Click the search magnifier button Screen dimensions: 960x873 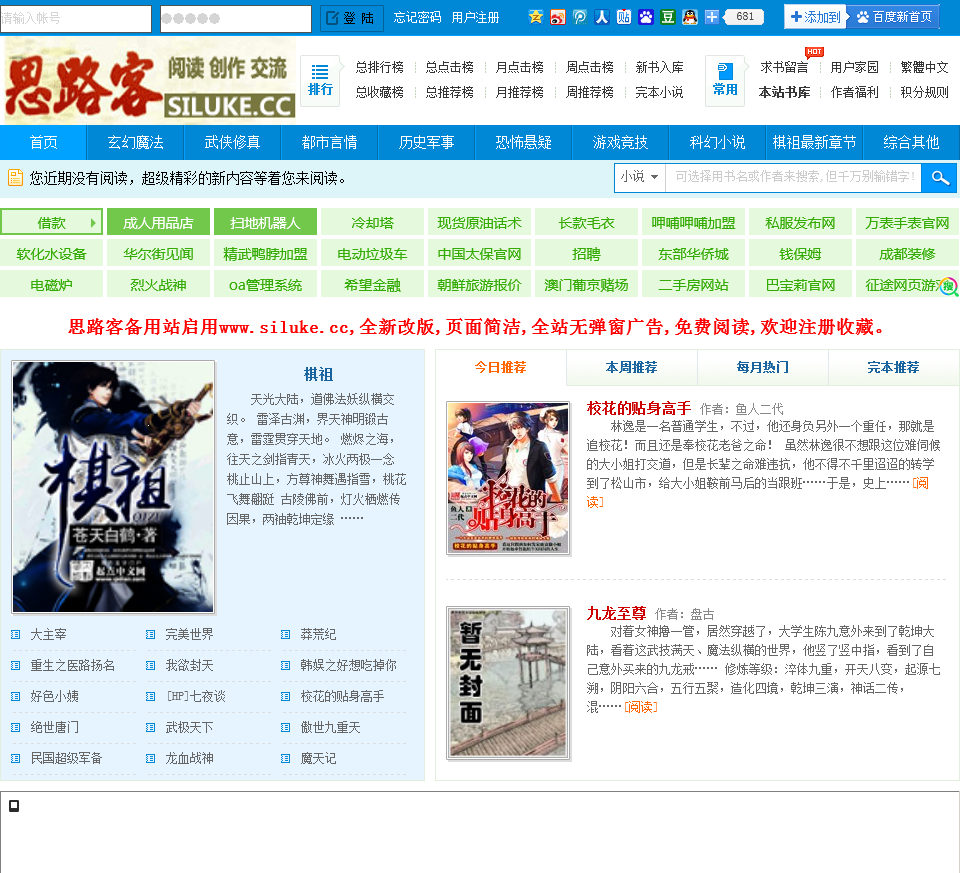tap(940, 178)
